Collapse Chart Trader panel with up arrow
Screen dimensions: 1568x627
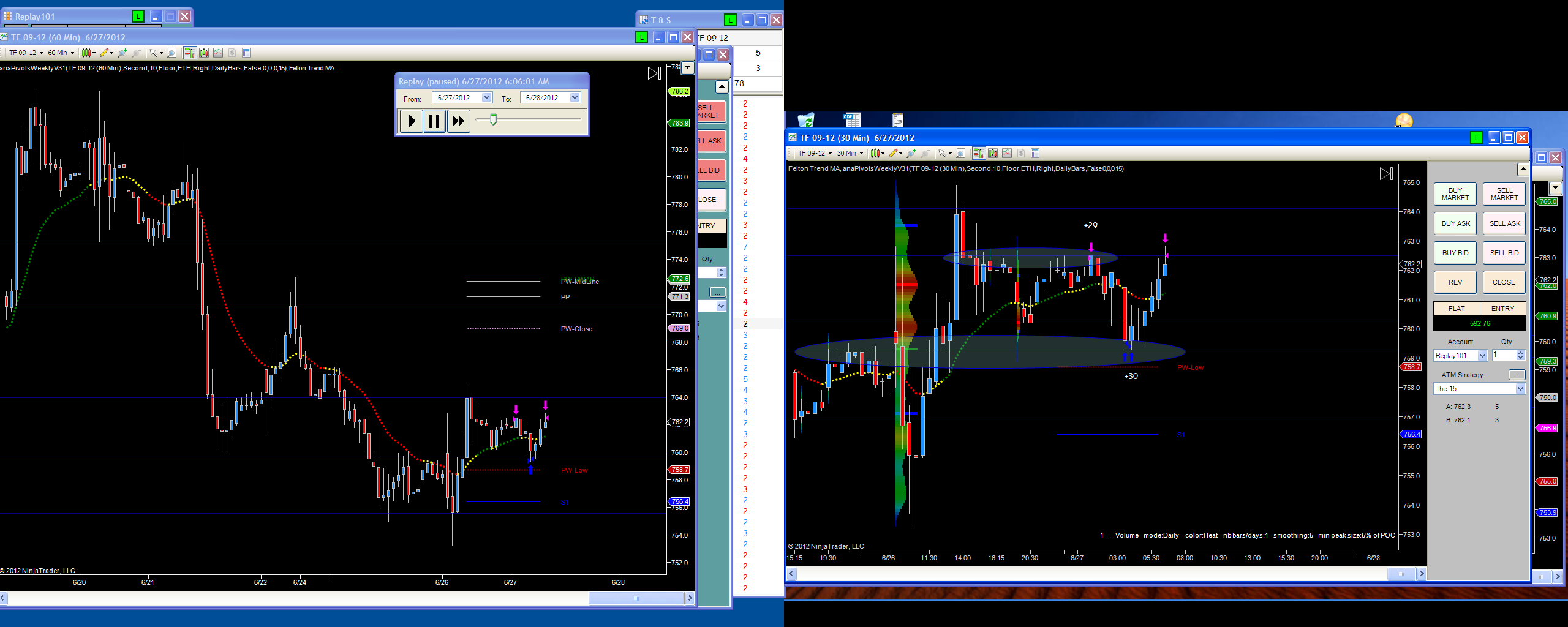1523,169
